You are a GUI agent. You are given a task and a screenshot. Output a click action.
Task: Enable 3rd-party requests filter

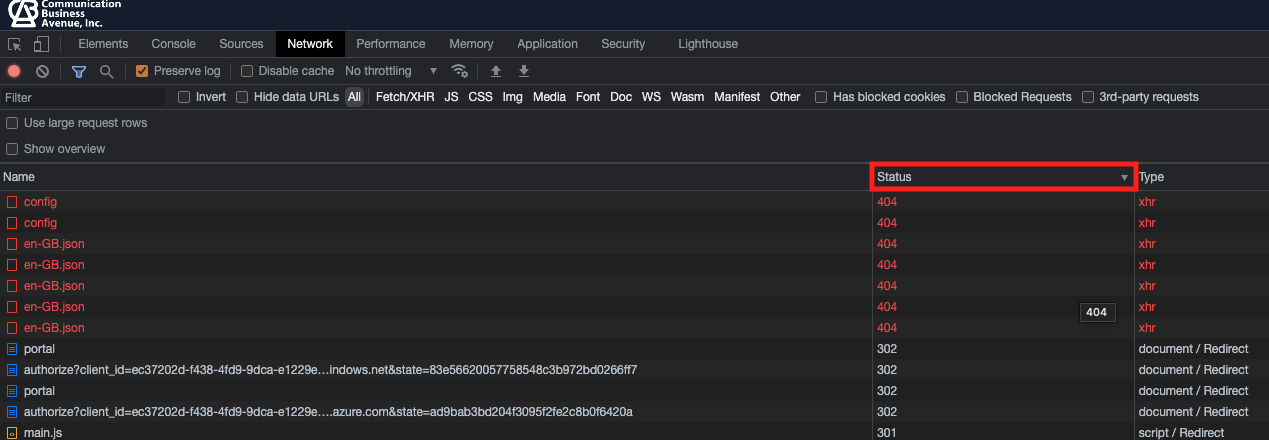point(1088,97)
